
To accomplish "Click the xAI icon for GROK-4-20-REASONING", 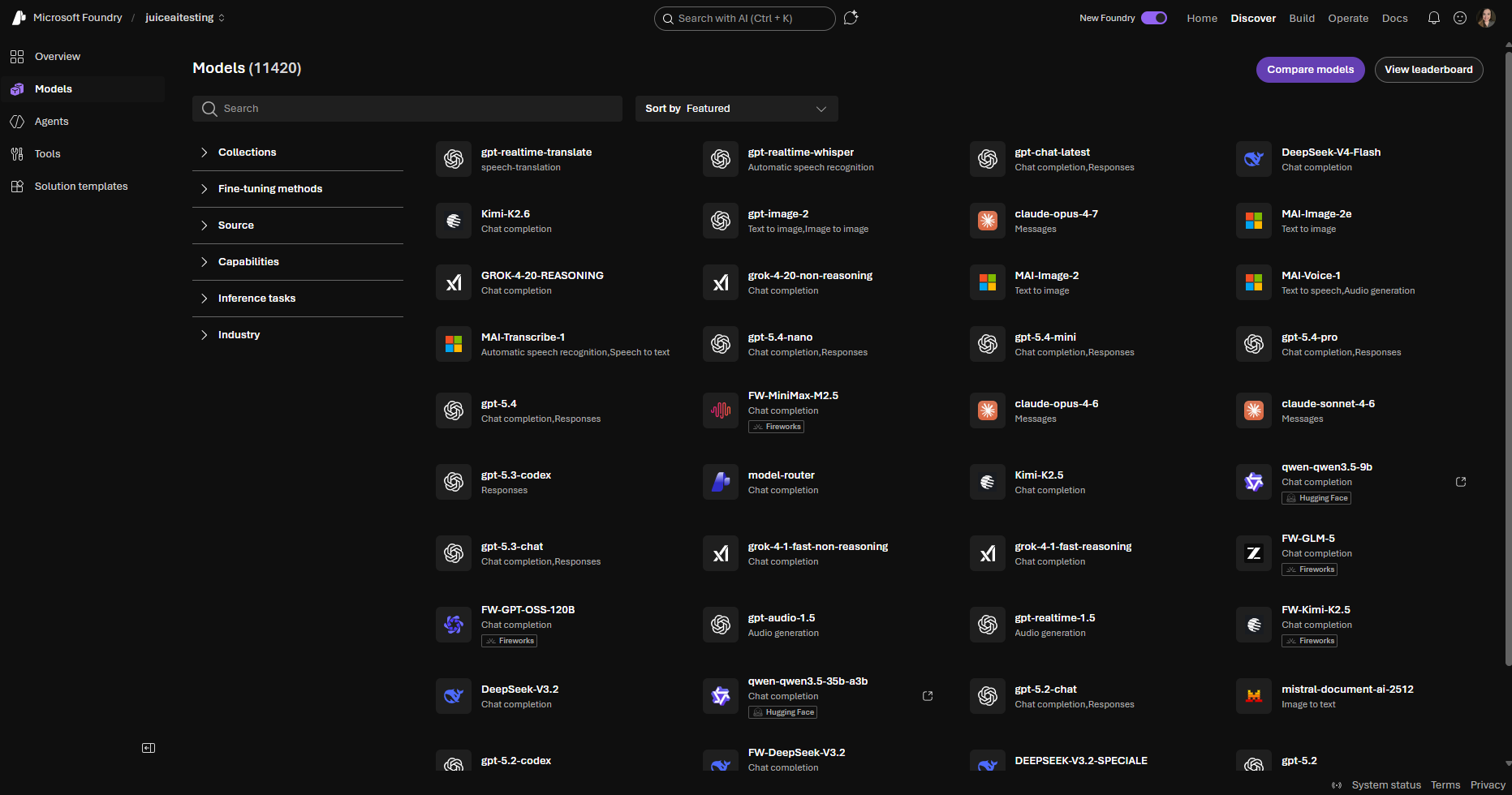I will pyautogui.click(x=454, y=282).
